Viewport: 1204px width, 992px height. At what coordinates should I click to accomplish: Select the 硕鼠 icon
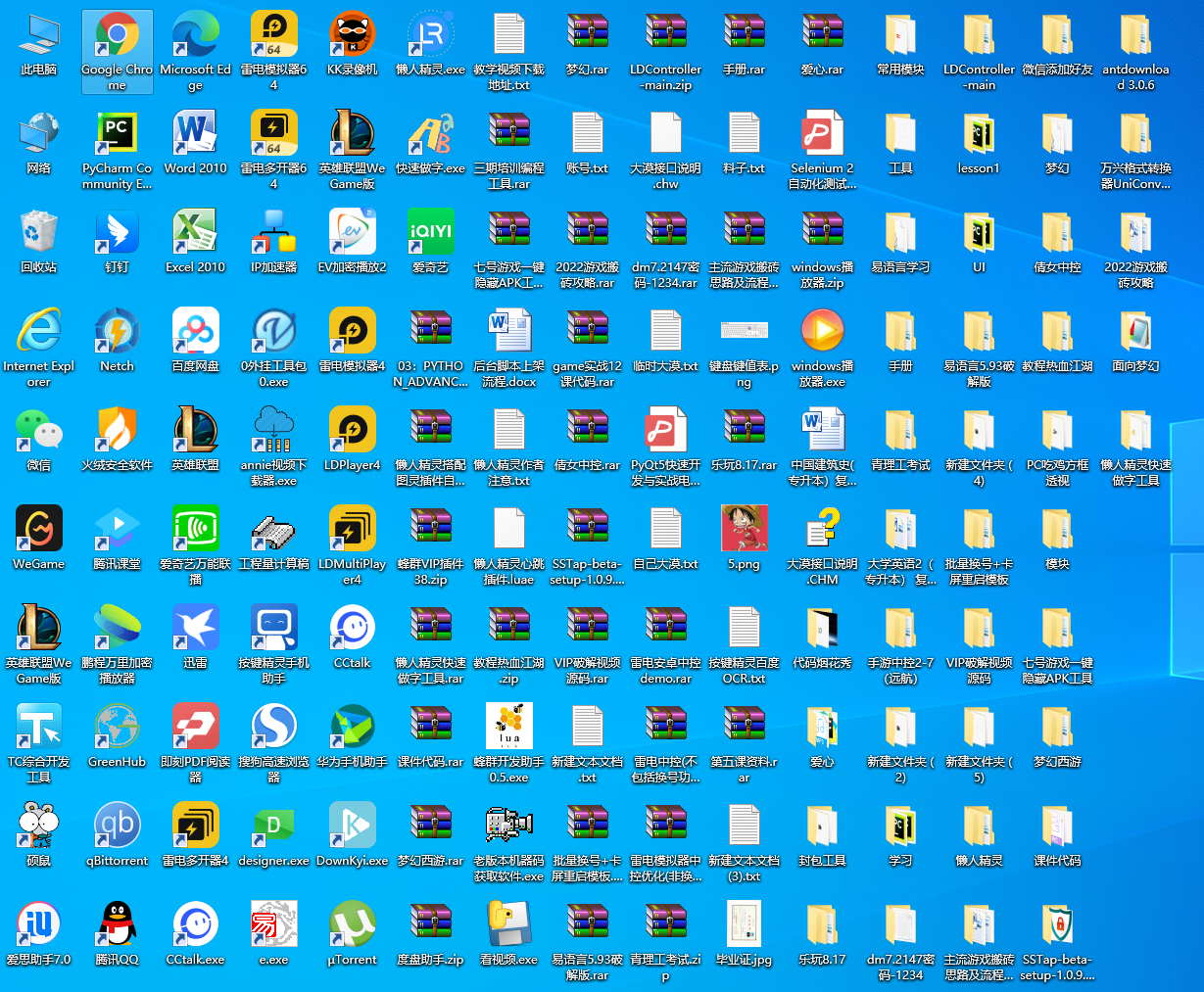(39, 836)
